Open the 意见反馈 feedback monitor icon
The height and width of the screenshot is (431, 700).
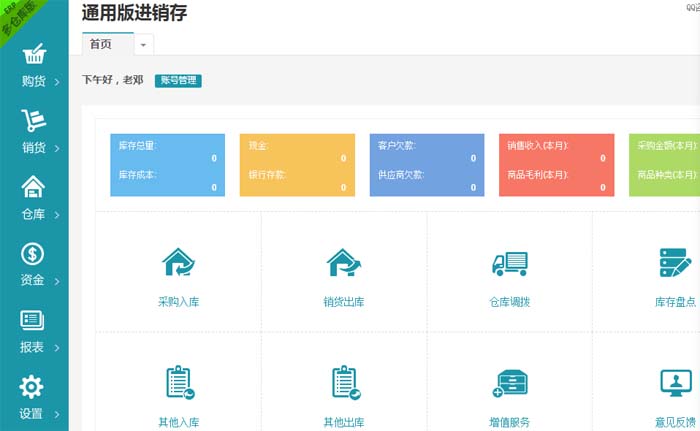coord(674,383)
